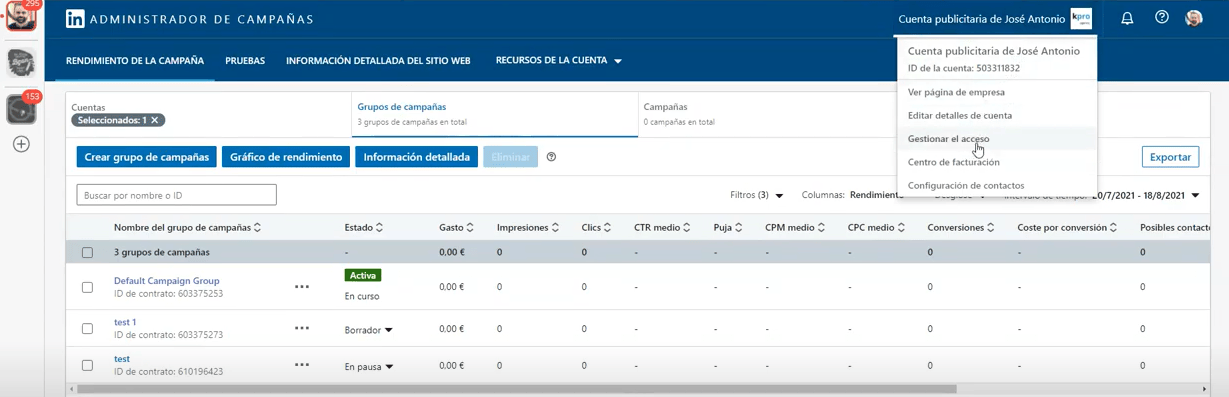Tick the test 1 row checkbox
This screenshot has width=1229, height=397.
point(87,328)
